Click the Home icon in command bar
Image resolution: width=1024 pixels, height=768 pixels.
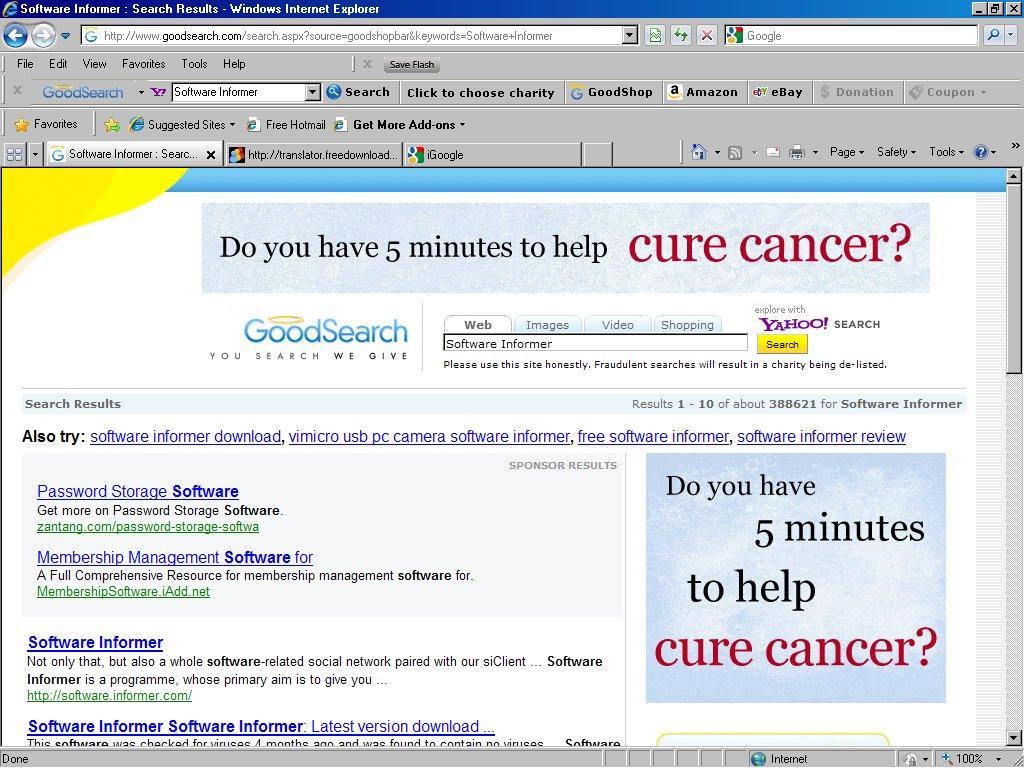coord(699,152)
